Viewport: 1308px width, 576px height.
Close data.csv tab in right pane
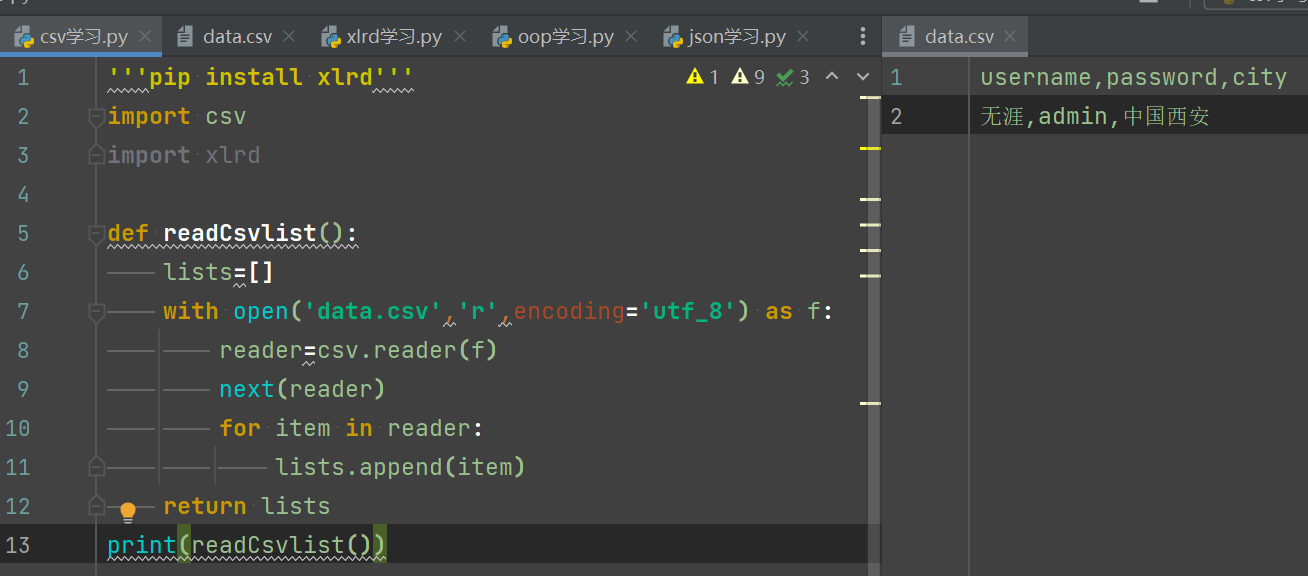click(x=1011, y=37)
